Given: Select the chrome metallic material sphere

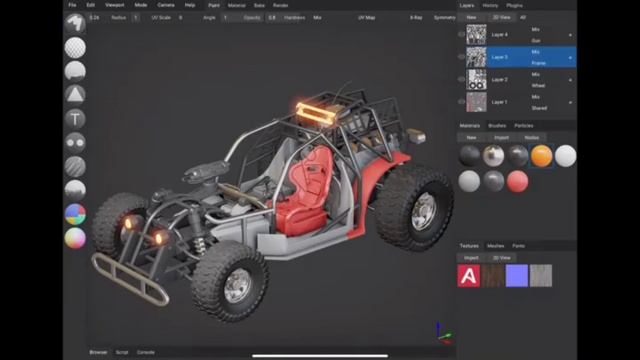Looking at the screenshot, I should click(x=493, y=156).
